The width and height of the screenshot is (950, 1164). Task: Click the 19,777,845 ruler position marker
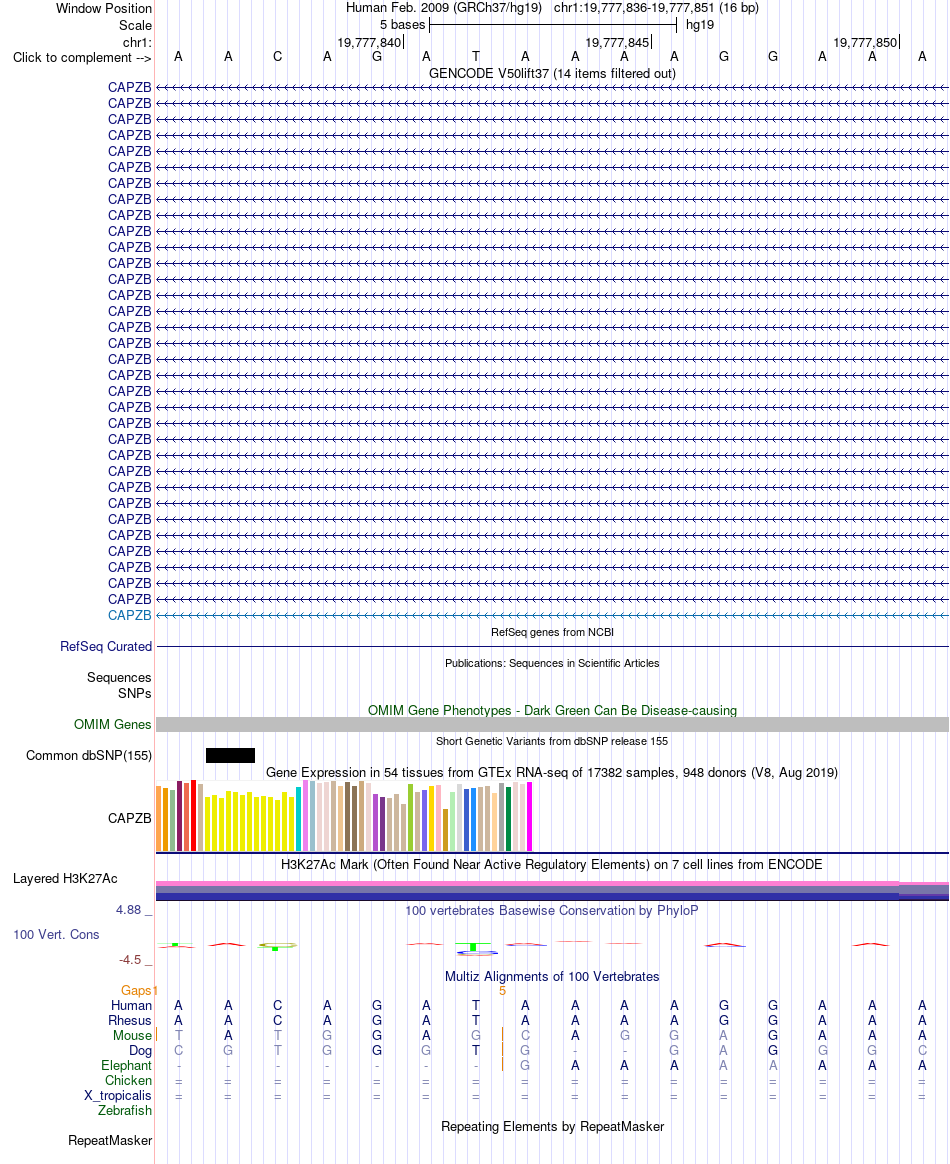618,43
